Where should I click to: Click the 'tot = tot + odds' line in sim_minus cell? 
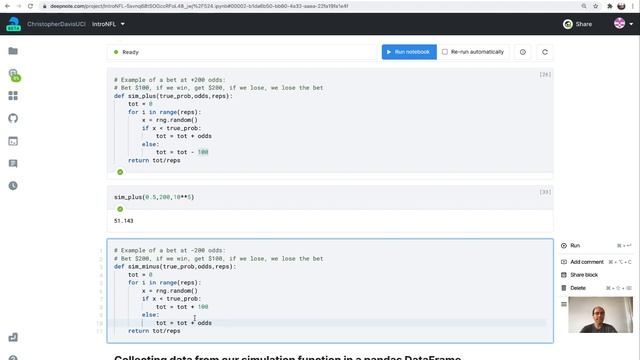pos(184,323)
